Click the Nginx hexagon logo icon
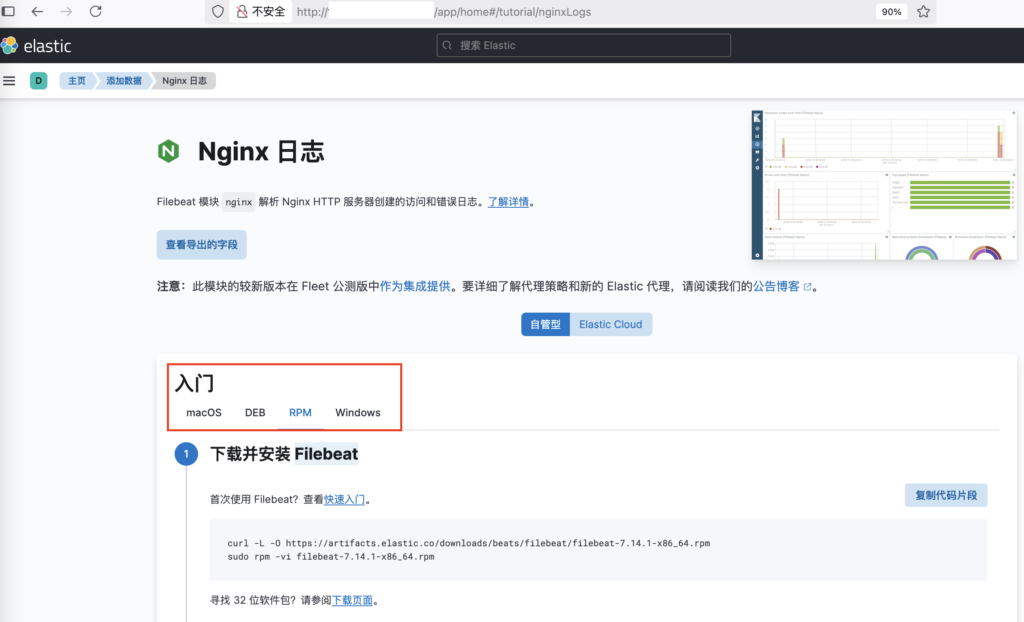Image resolution: width=1024 pixels, height=622 pixels. click(x=168, y=152)
